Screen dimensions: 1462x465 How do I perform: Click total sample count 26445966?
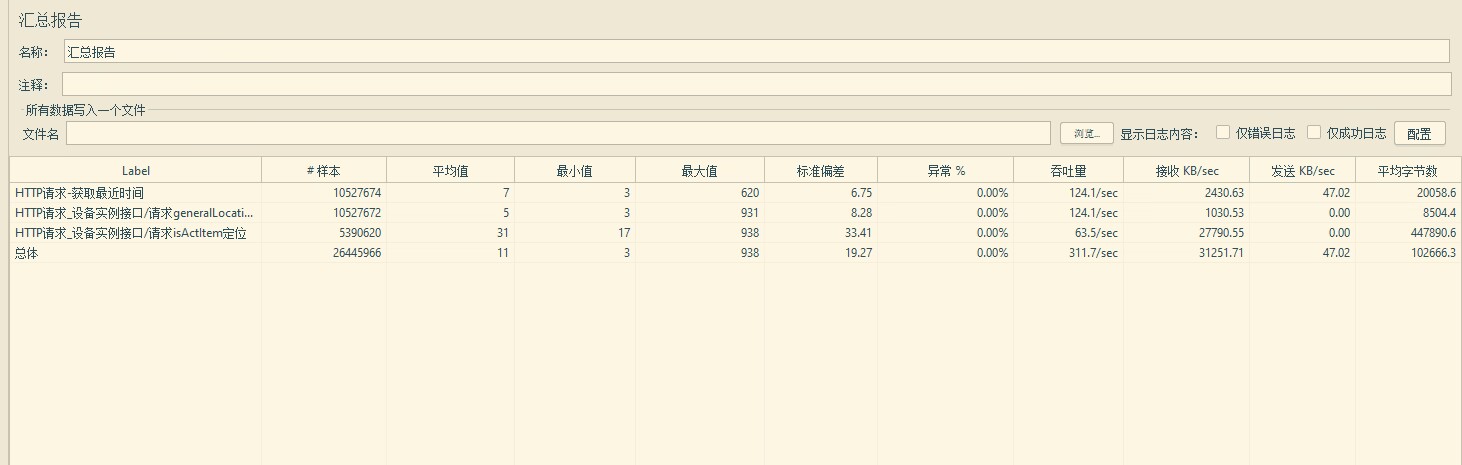tap(356, 253)
